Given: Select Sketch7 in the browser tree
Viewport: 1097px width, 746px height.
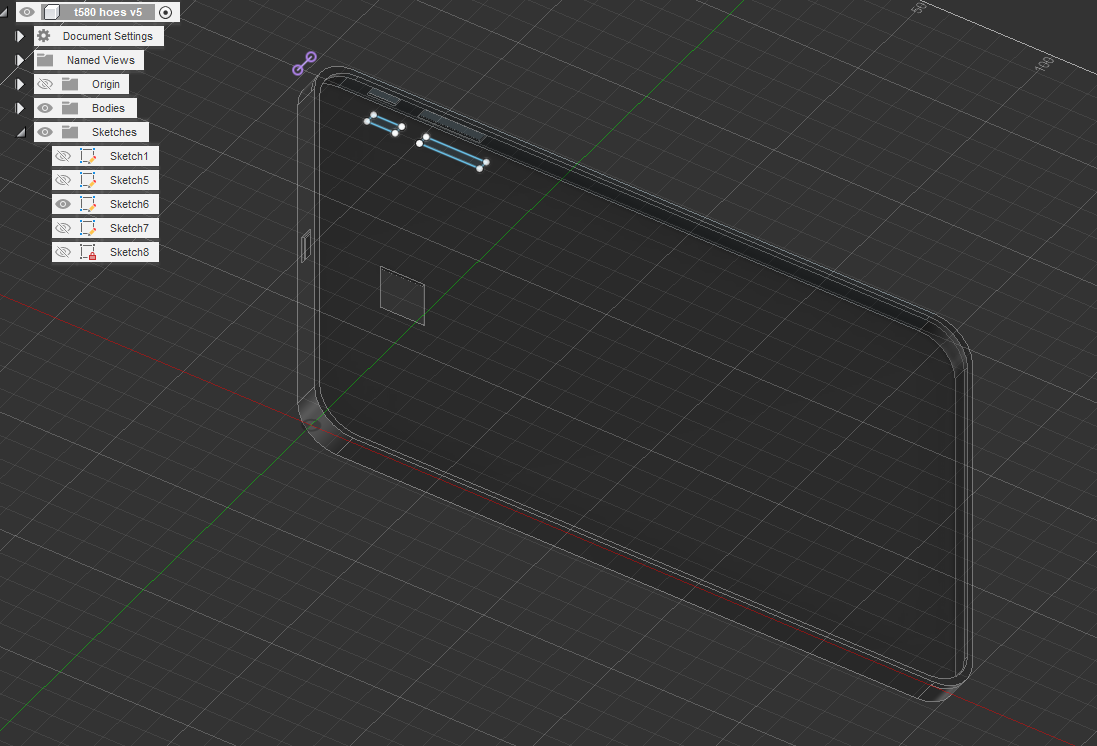Looking at the screenshot, I should pos(129,228).
